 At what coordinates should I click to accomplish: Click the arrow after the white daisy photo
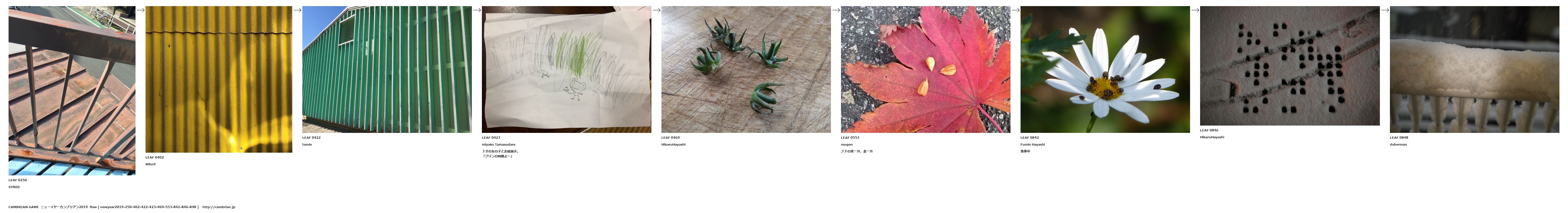pos(1195,10)
